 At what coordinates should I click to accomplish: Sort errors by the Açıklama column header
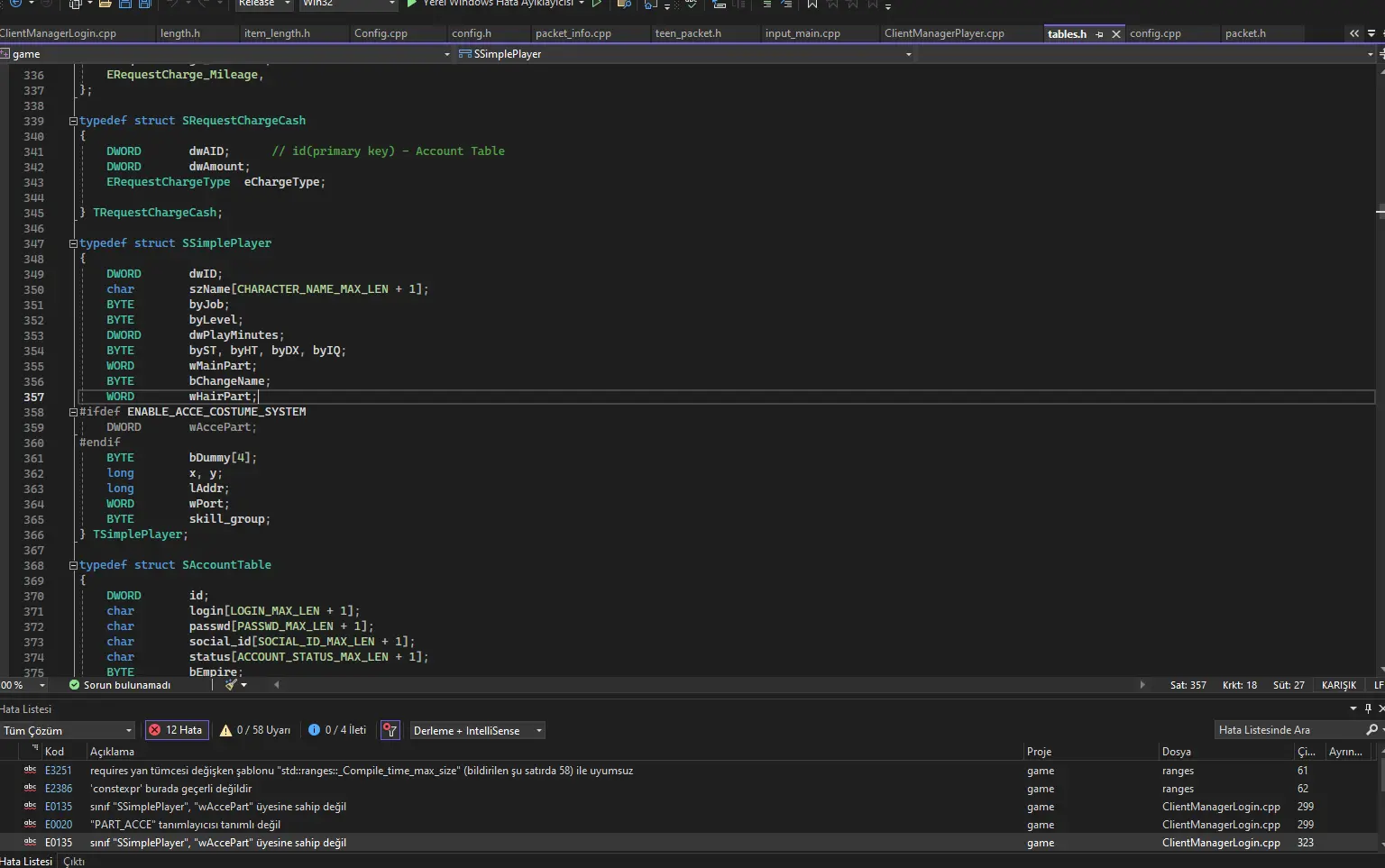pos(555,752)
